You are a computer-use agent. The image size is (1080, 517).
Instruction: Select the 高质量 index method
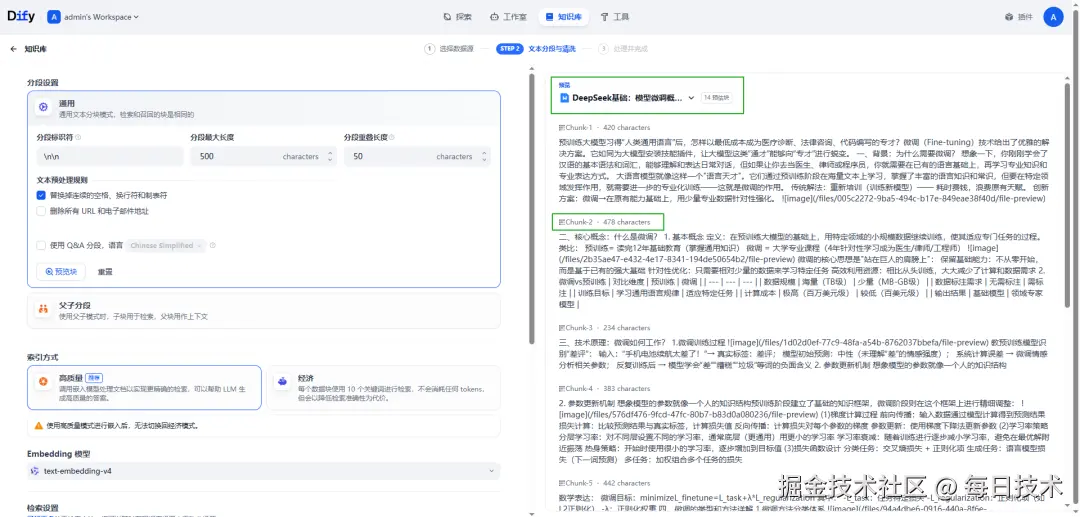tap(145, 388)
